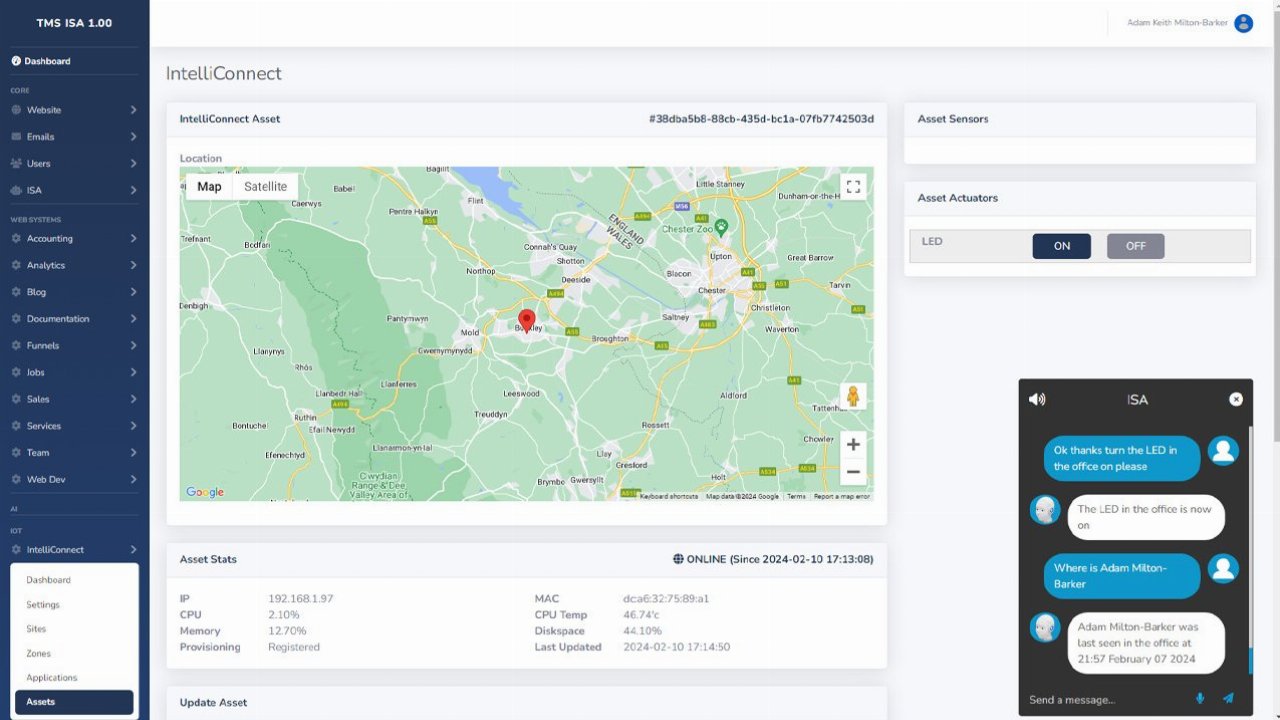1280x720 pixels.
Task: Click the gear icon beside Funnels
Action: click(16, 346)
